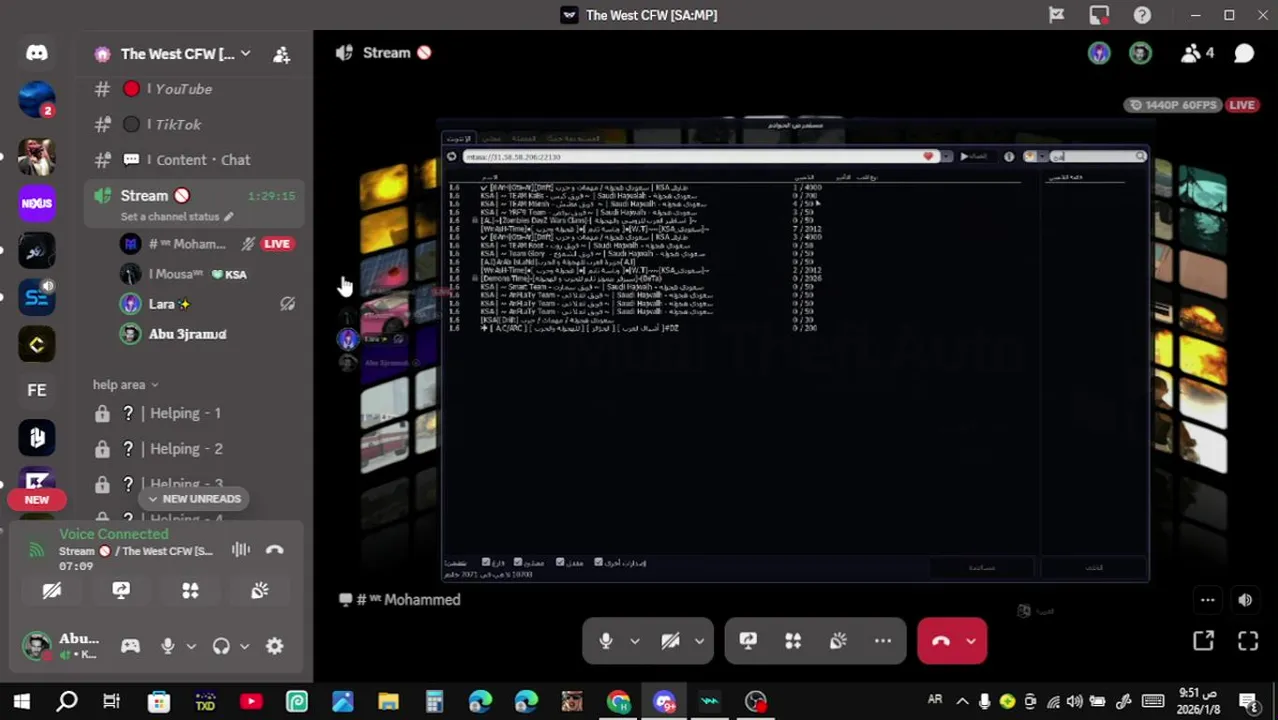1278x720 pixels.
Task: Toggle mute on call control bar
Action: coord(606,641)
